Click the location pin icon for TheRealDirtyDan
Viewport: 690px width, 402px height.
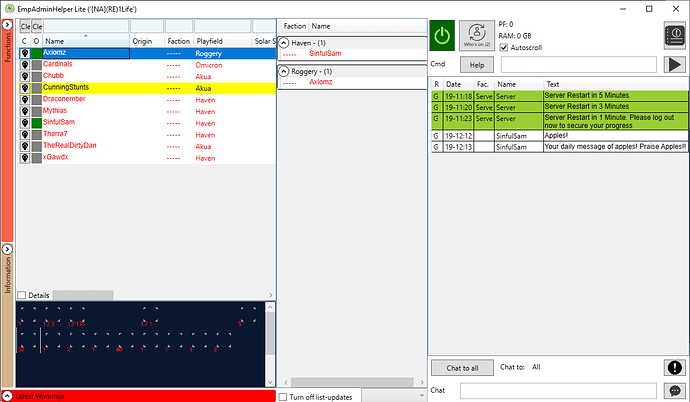pyautogui.click(x=25, y=146)
